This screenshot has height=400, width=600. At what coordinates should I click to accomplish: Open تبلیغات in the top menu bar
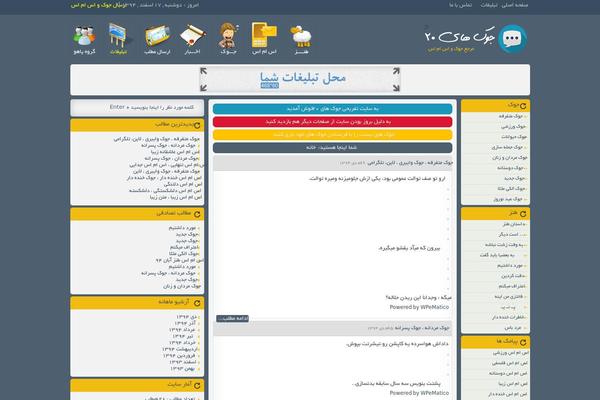tap(489, 5)
